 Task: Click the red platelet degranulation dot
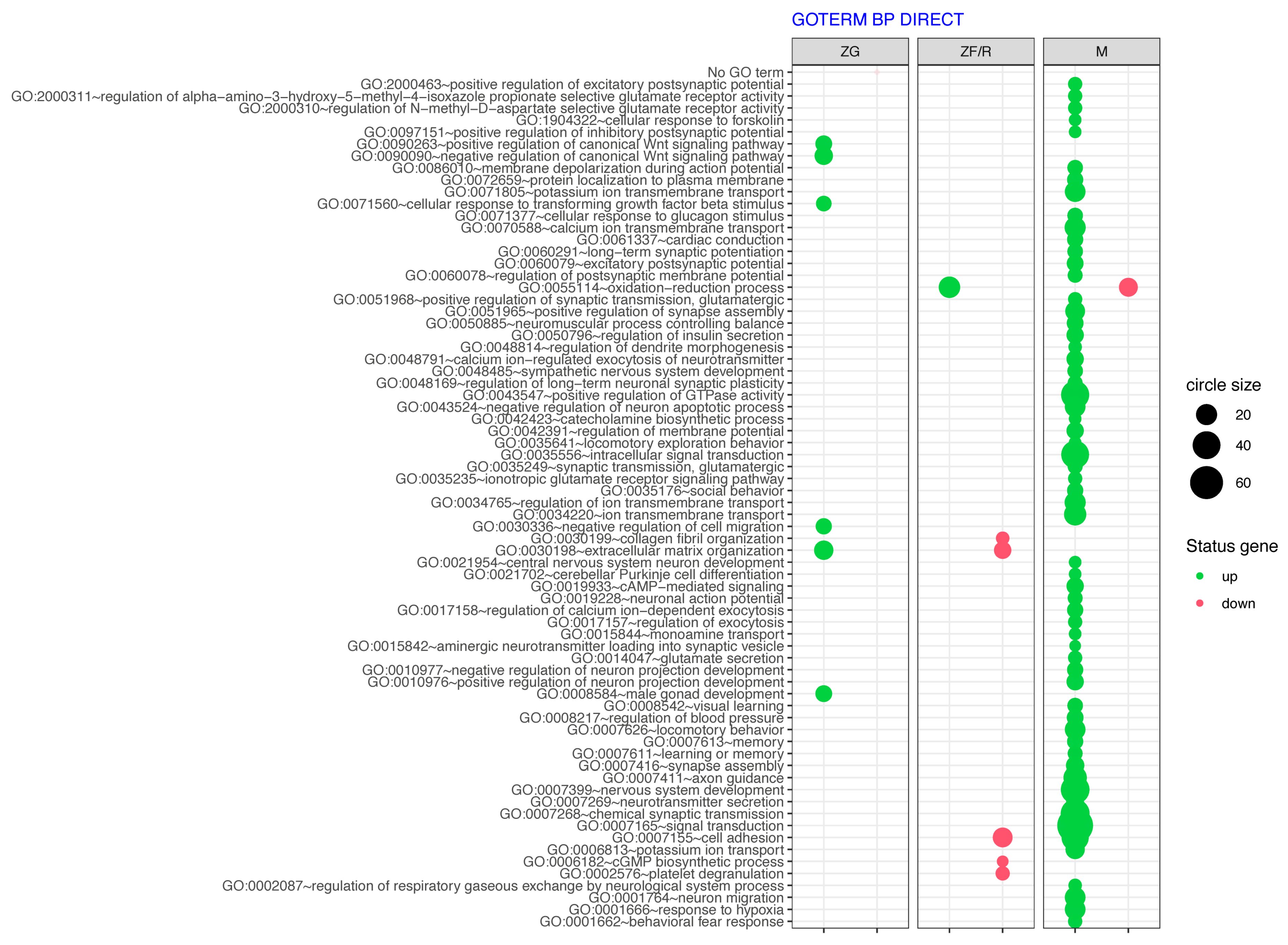coord(1002,873)
